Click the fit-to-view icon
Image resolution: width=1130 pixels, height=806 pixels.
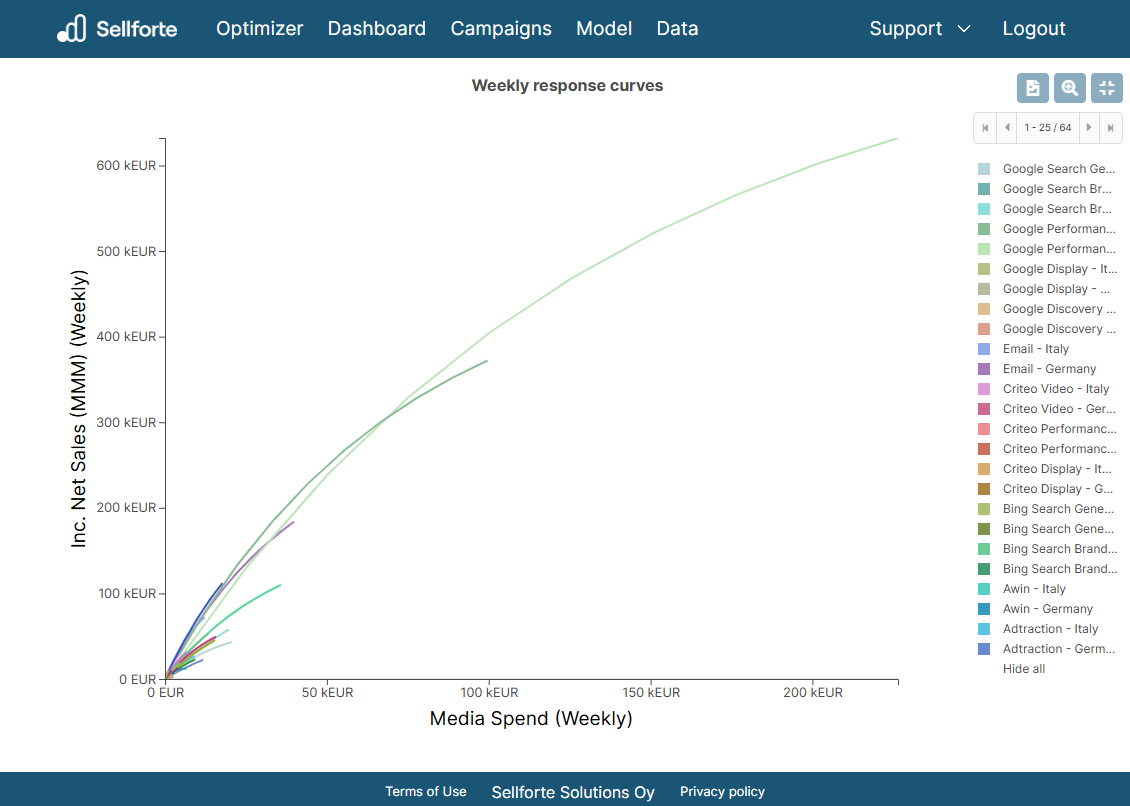[1107, 88]
